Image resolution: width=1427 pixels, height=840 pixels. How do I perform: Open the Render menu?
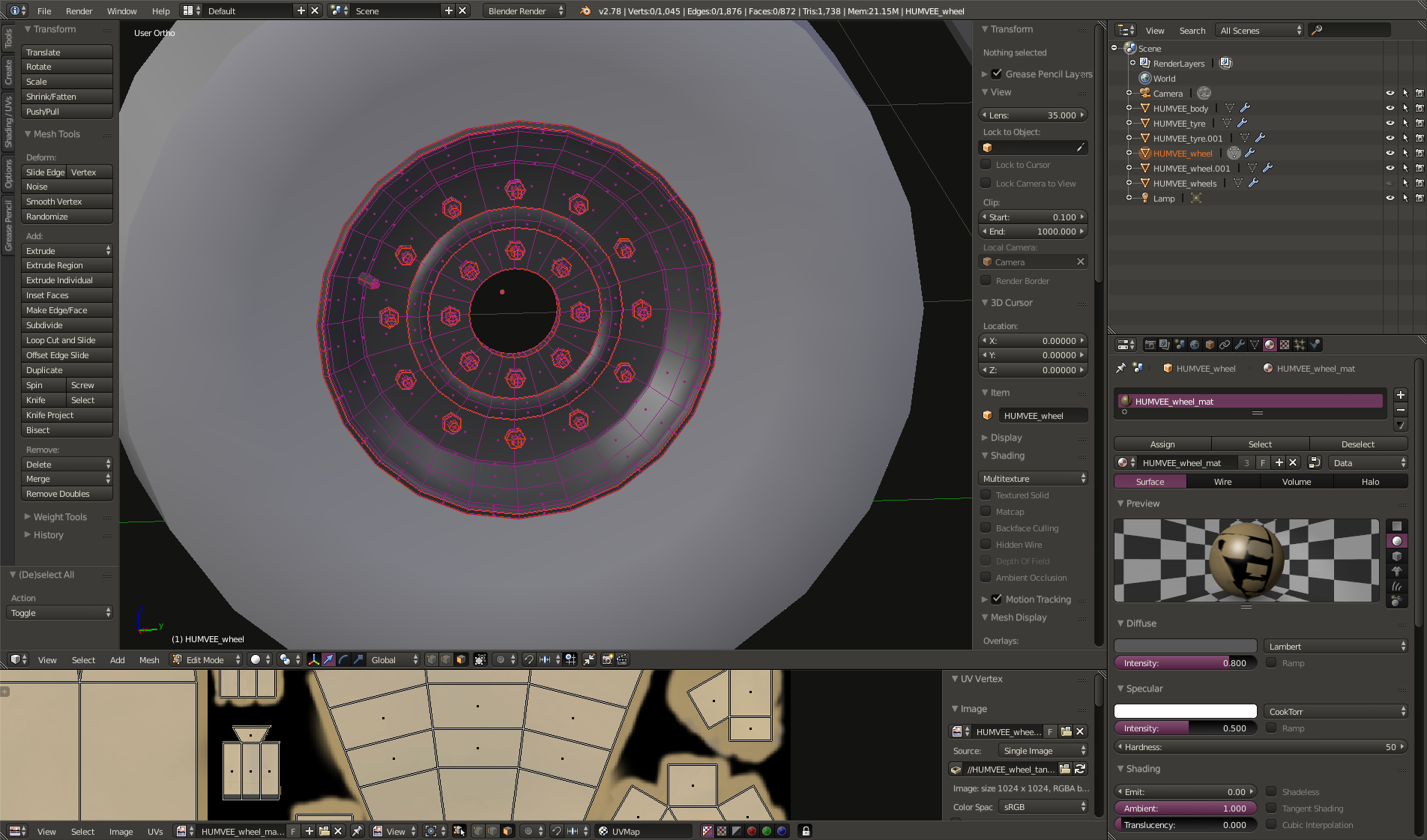point(79,11)
